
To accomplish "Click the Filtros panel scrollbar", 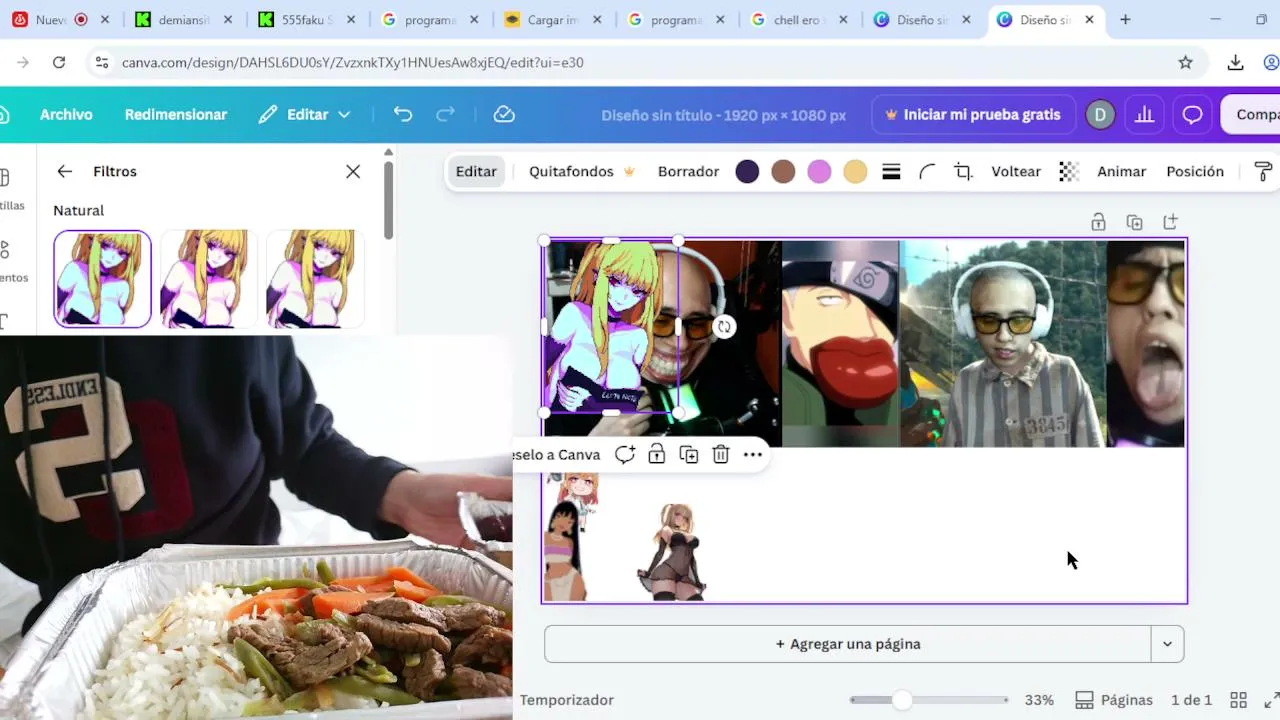I will click(389, 200).
